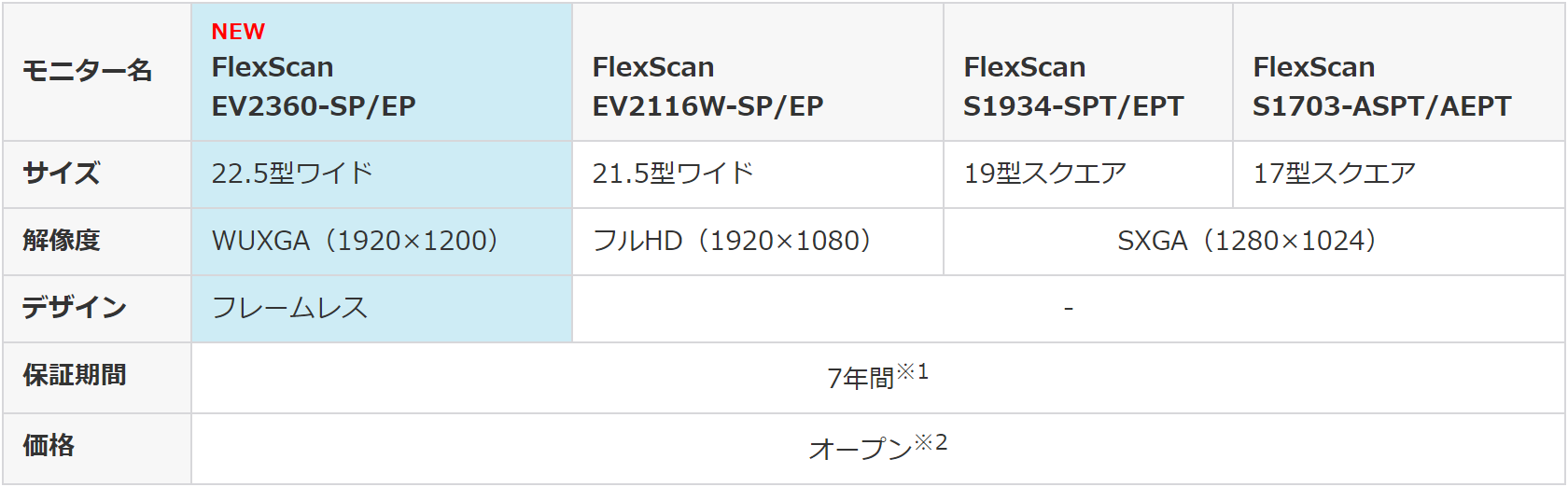This screenshot has width=1568, height=487.
Task: Click the 7年間 ※1 footnote text
Action: click(x=877, y=376)
